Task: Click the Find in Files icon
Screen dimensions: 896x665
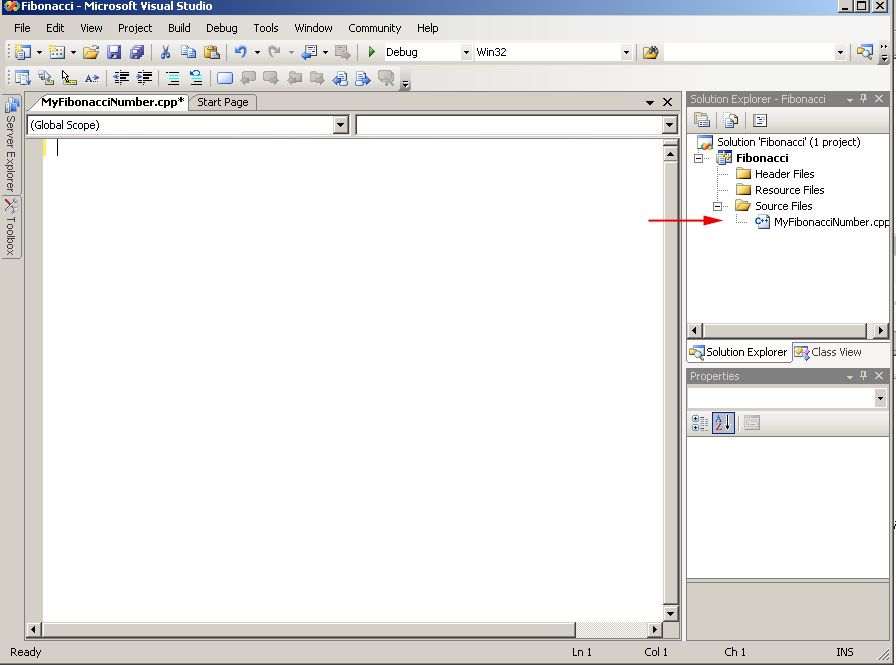Action: 650,53
